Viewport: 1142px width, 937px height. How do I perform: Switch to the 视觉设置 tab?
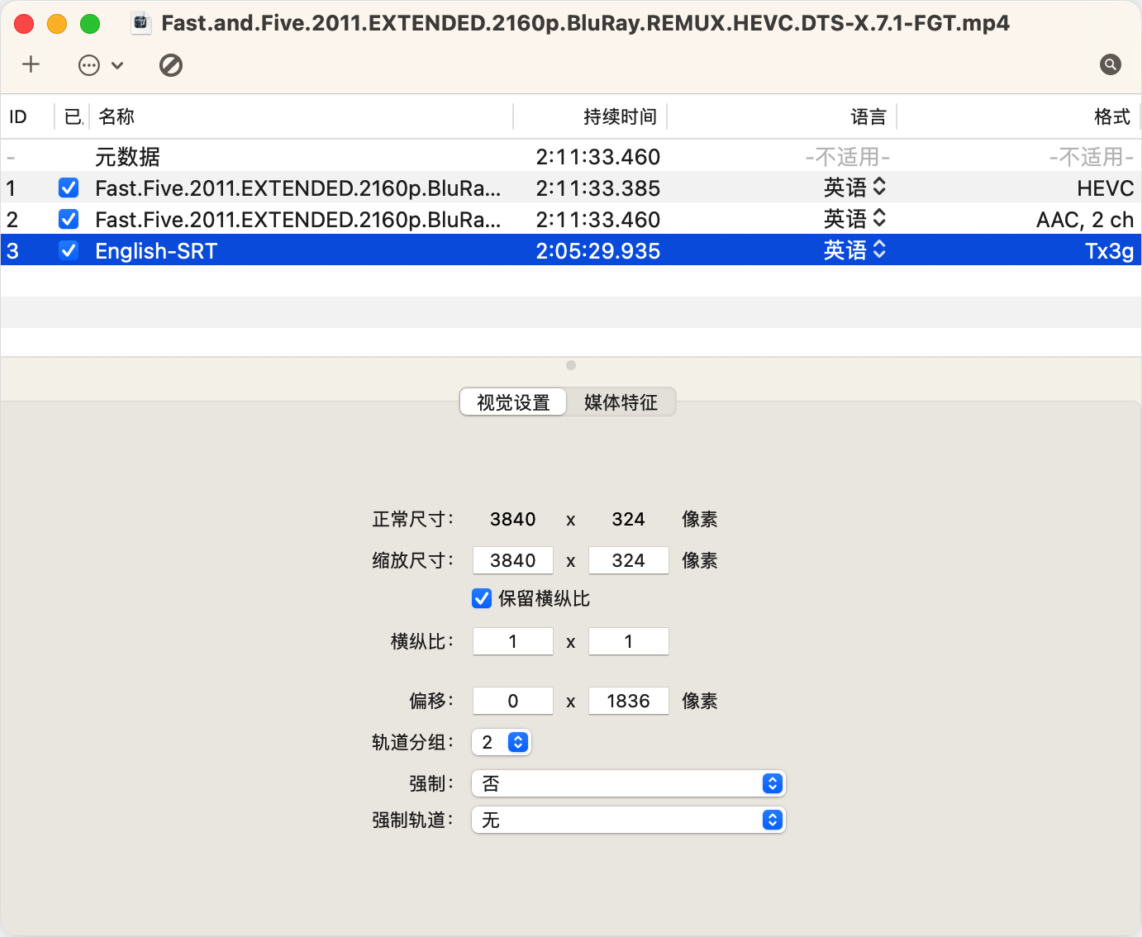(x=513, y=402)
